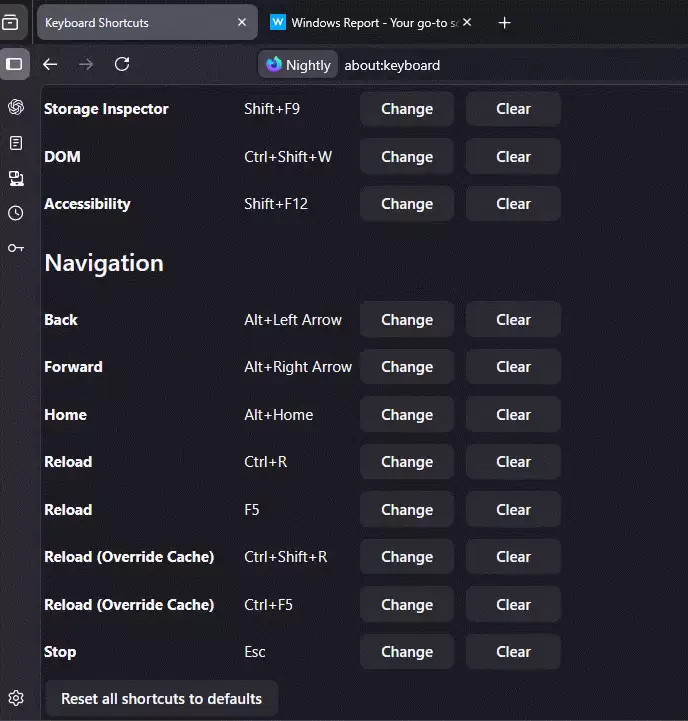Screen dimensions: 688x721
Task: Open a new tab with plus button
Action: [504, 22]
